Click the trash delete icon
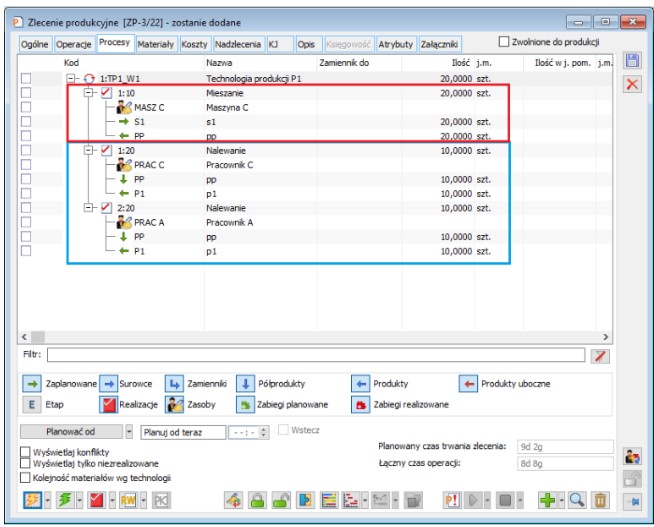Image resolution: width=654 pixels, height=527 pixels. coord(600,500)
